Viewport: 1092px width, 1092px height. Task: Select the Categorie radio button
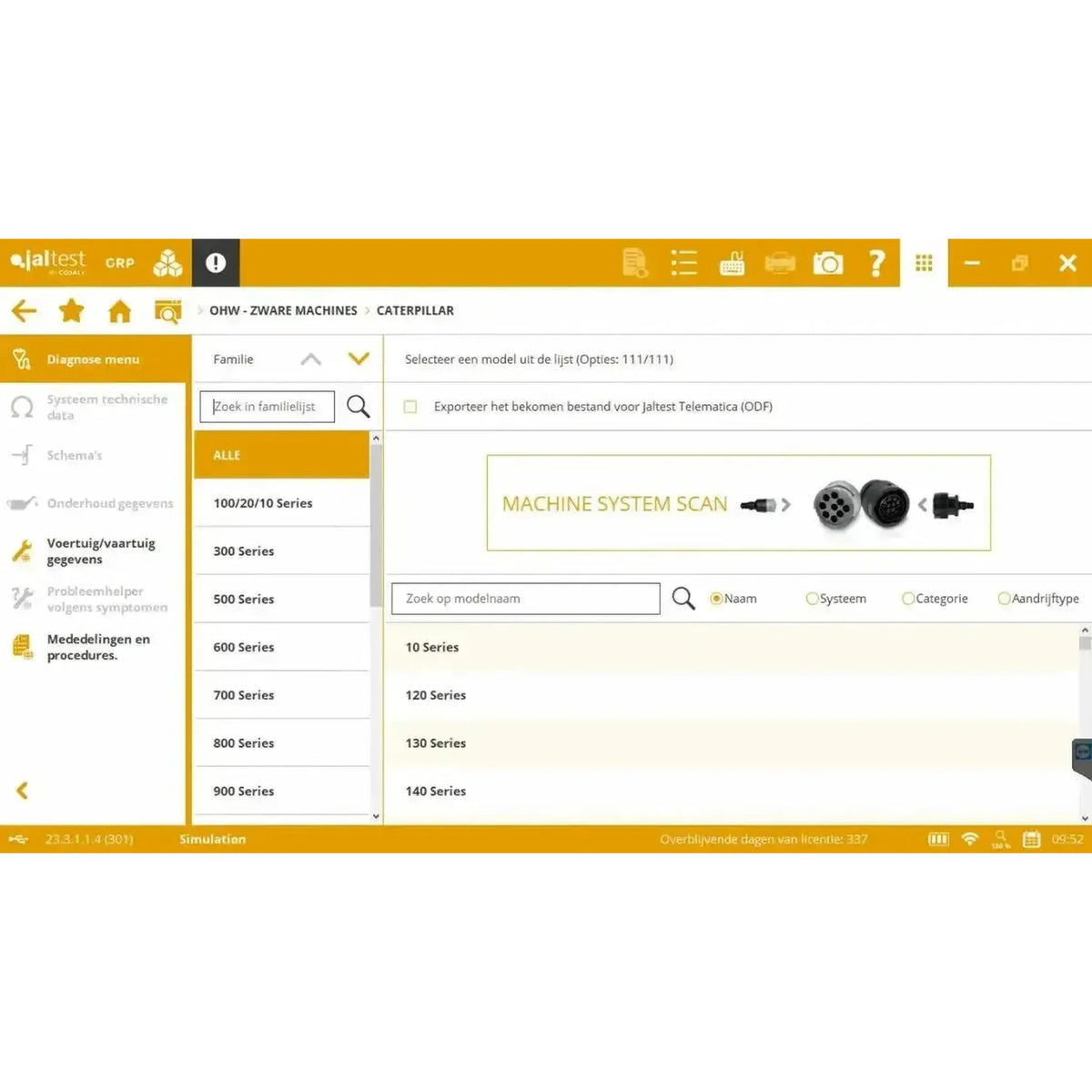pos(907,599)
